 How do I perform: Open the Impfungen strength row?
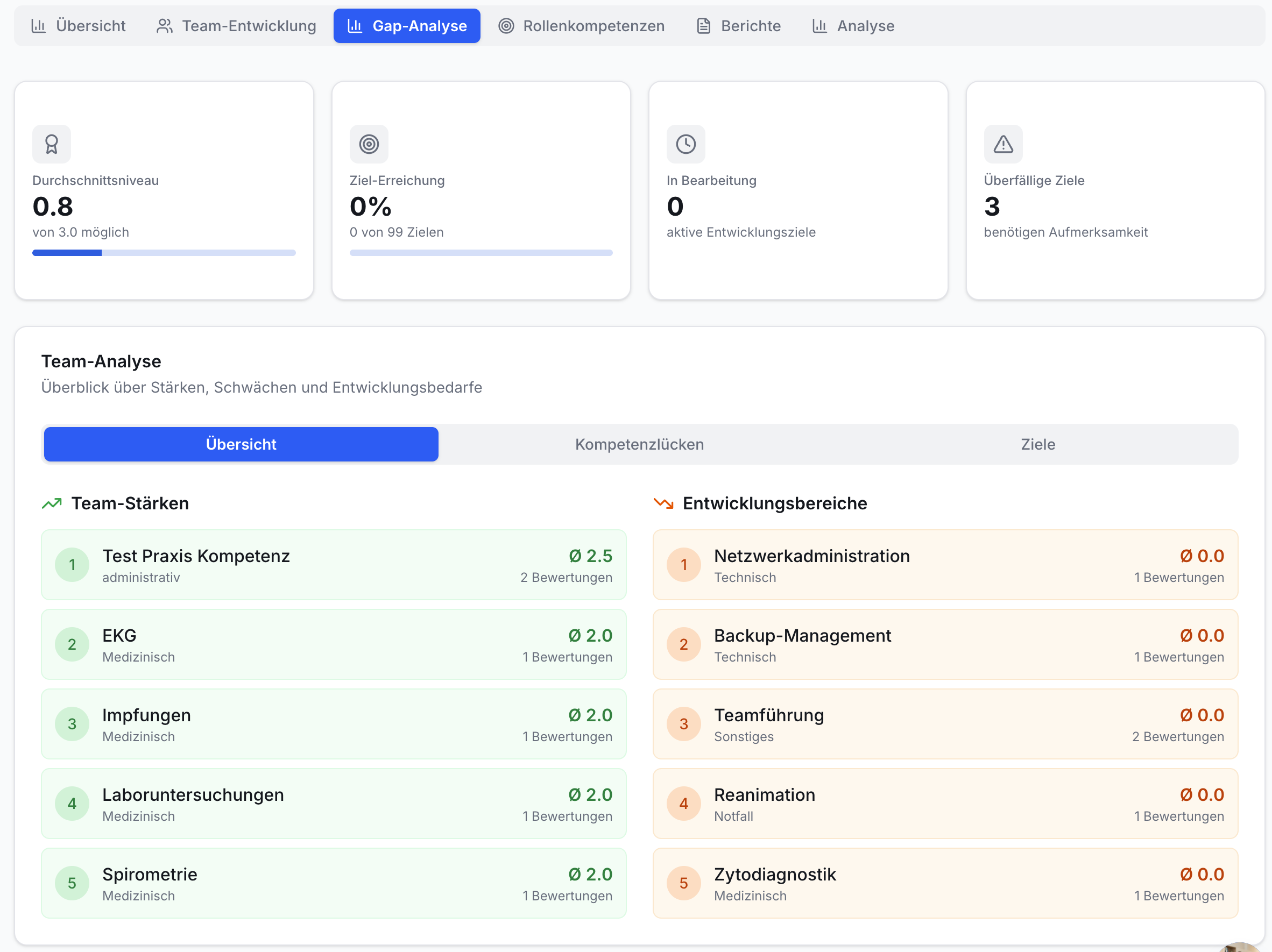coord(334,724)
